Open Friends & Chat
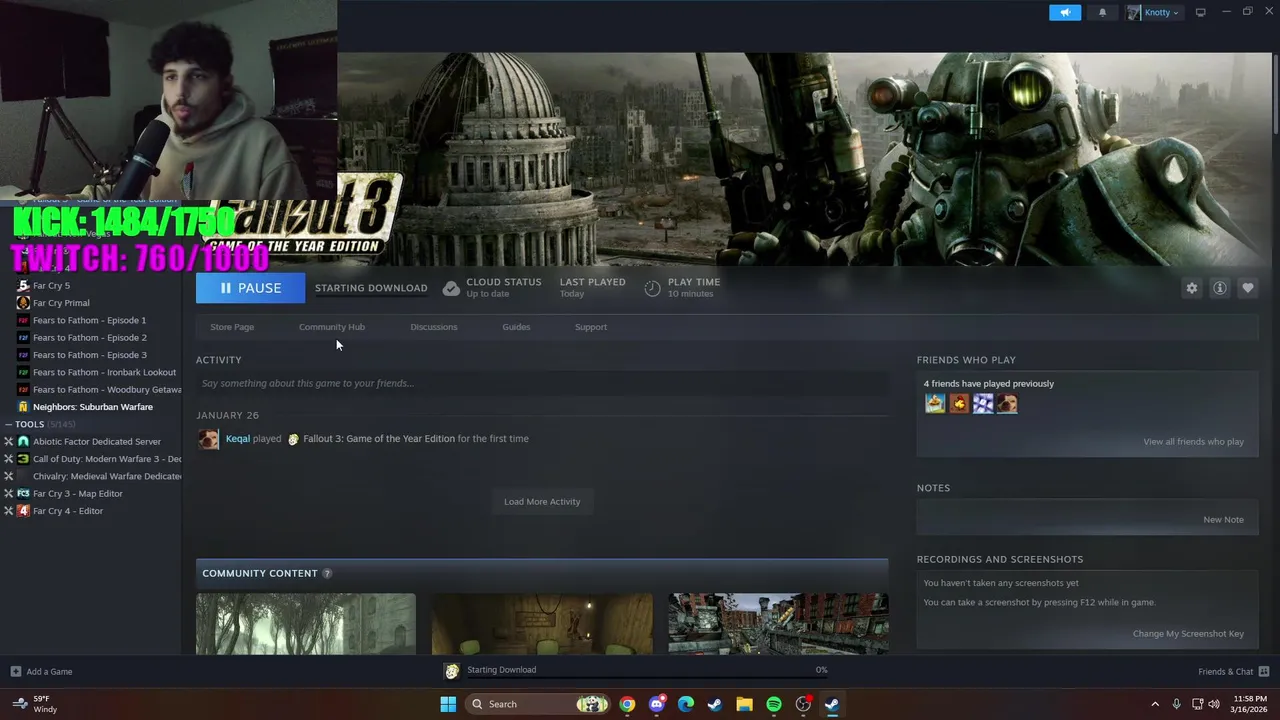The image size is (1280, 720). point(1233,671)
